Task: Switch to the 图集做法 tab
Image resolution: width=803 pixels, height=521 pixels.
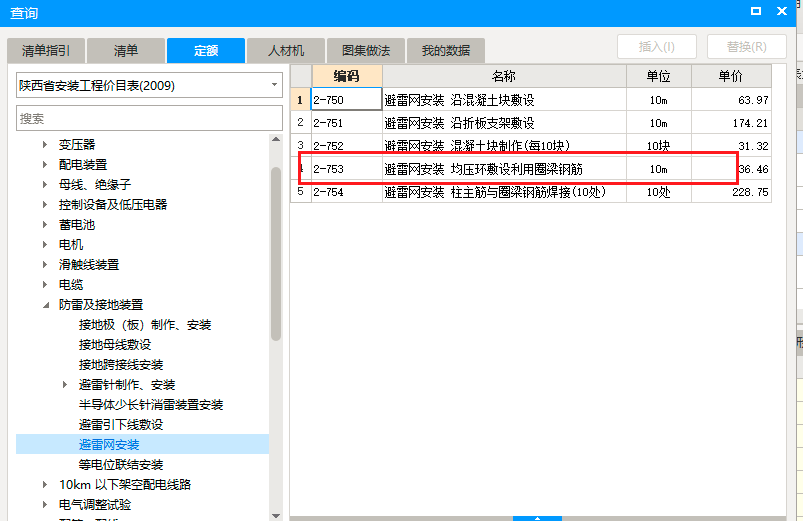Action: click(366, 51)
